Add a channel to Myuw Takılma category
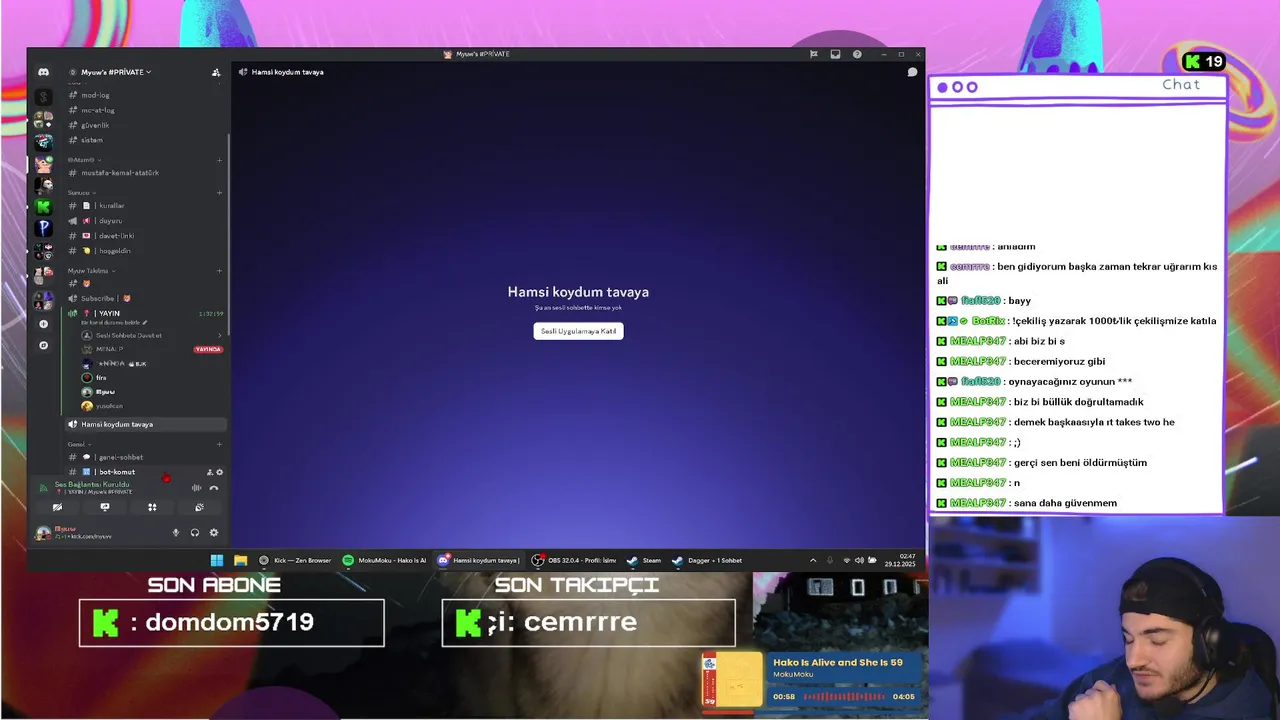 pos(220,271)
